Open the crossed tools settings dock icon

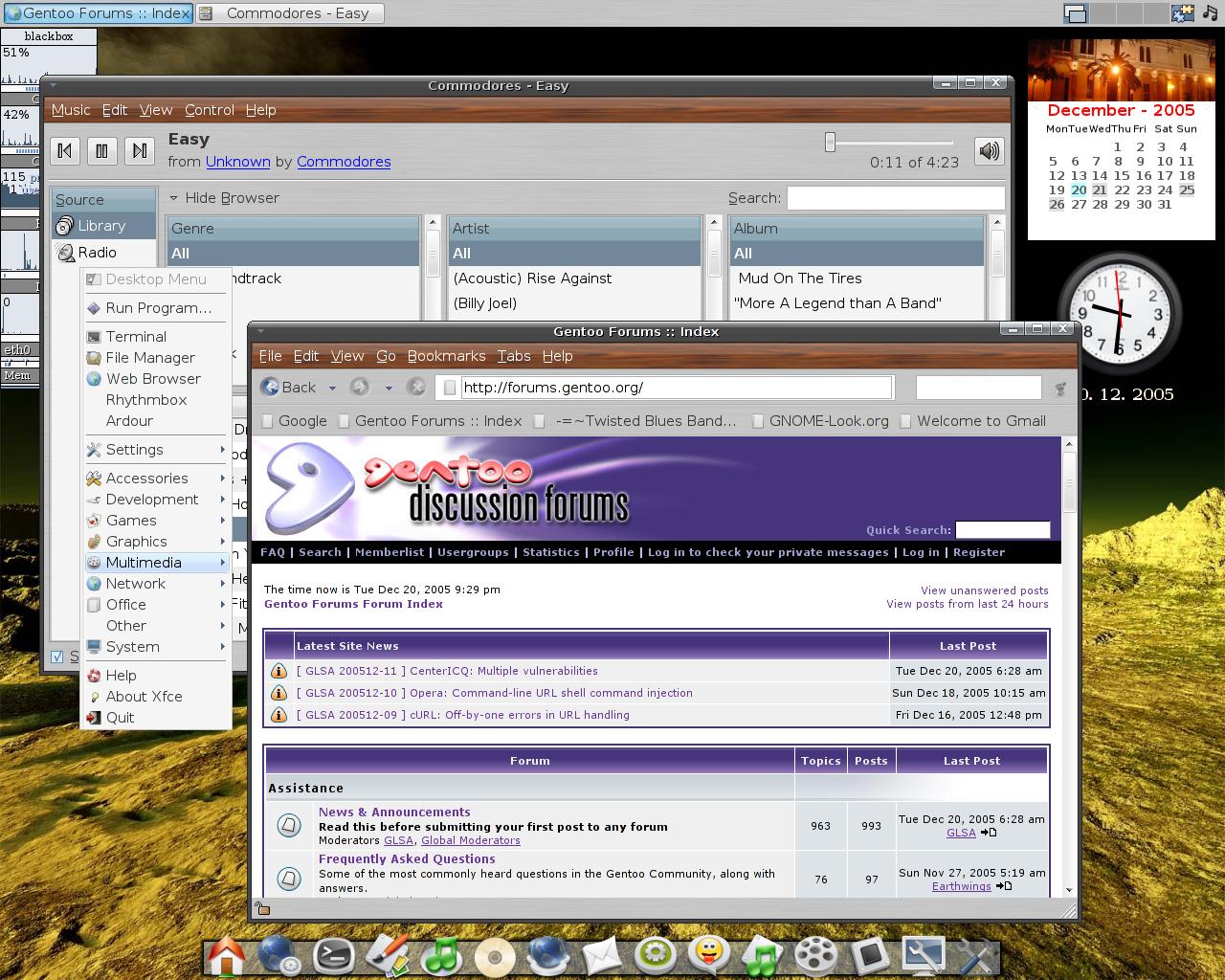click(976, 955)
